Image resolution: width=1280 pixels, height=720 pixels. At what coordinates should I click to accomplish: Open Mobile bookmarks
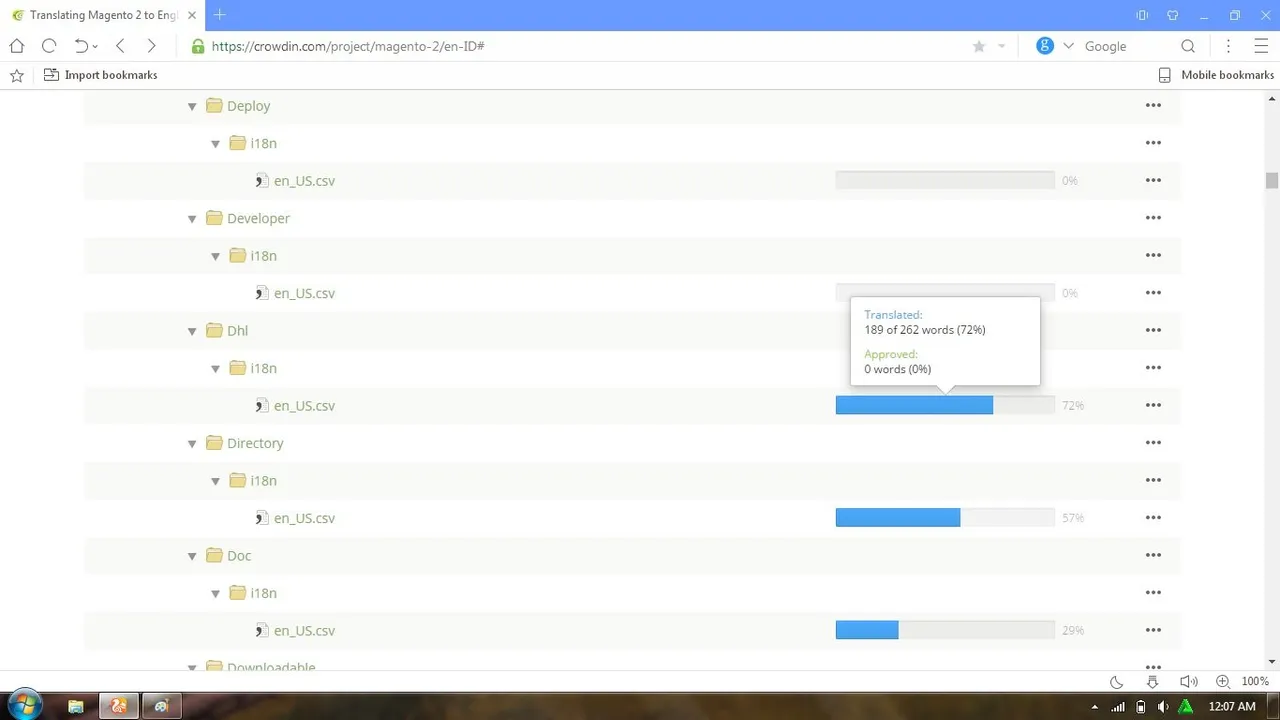click(1216, 75)
